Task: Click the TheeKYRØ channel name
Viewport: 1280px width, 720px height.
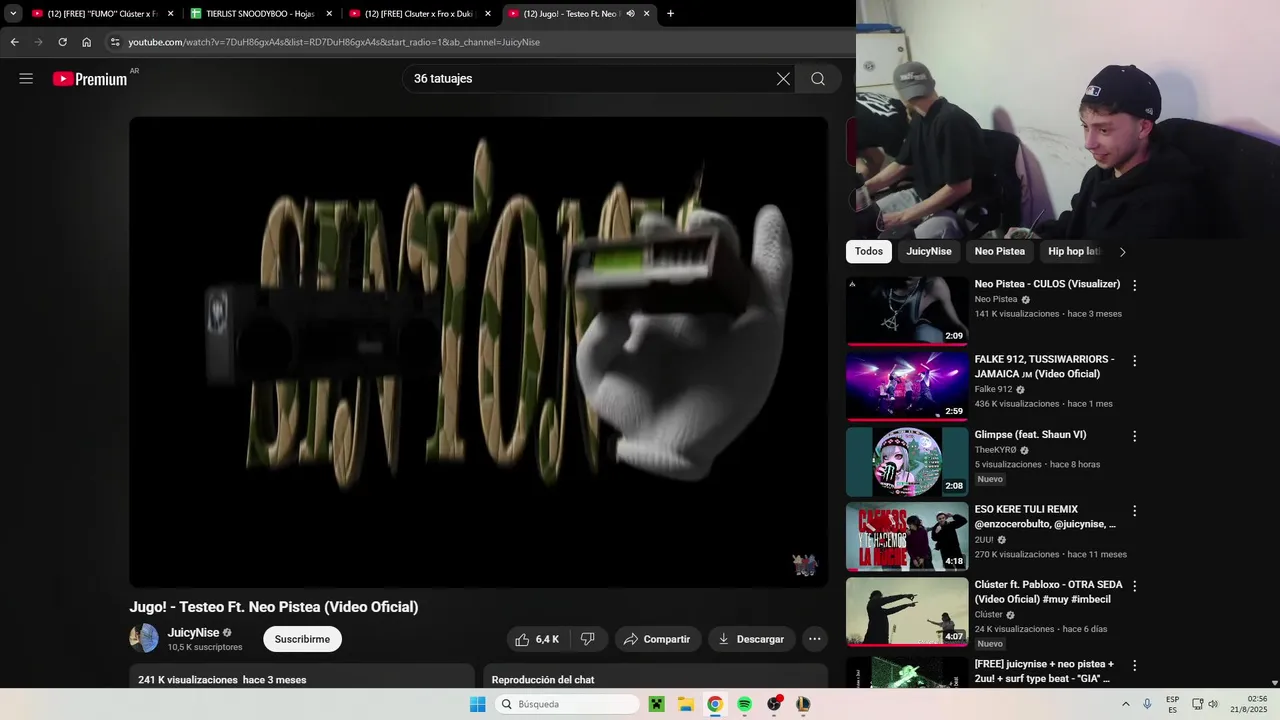Action: [x=995, y=450]
